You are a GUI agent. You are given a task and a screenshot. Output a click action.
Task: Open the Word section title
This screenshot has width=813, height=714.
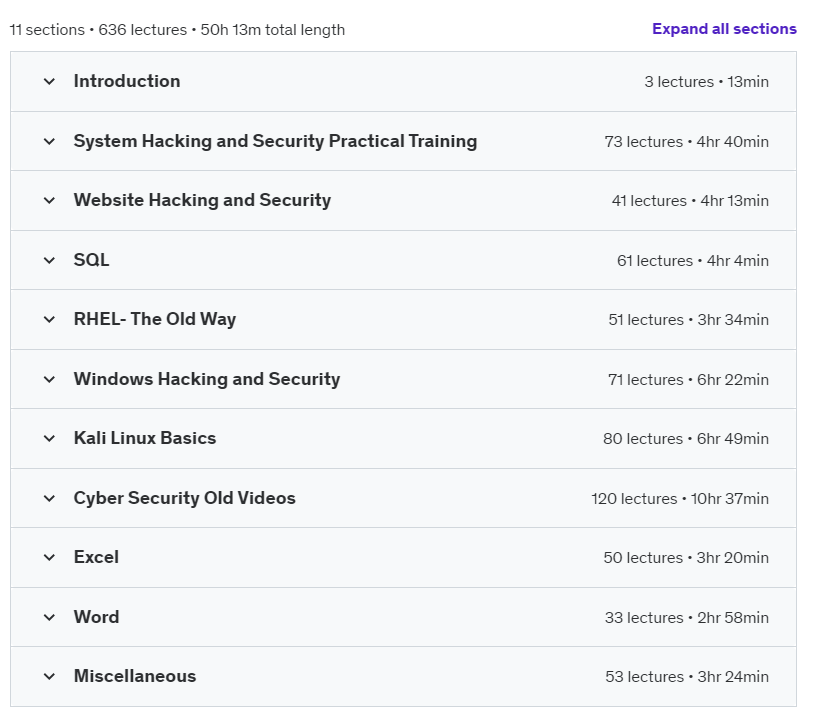pyautogui.click(x=96, y=617)
